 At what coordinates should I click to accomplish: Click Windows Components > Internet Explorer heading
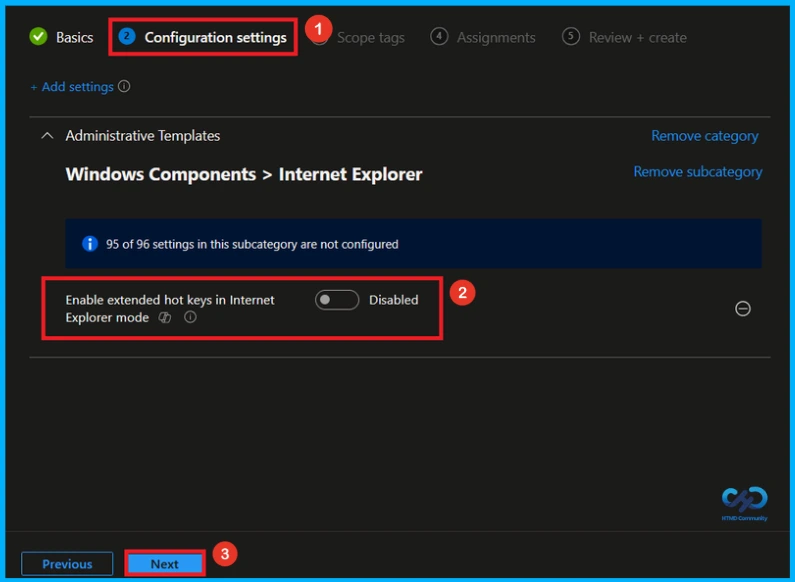[x=244, y=174]
